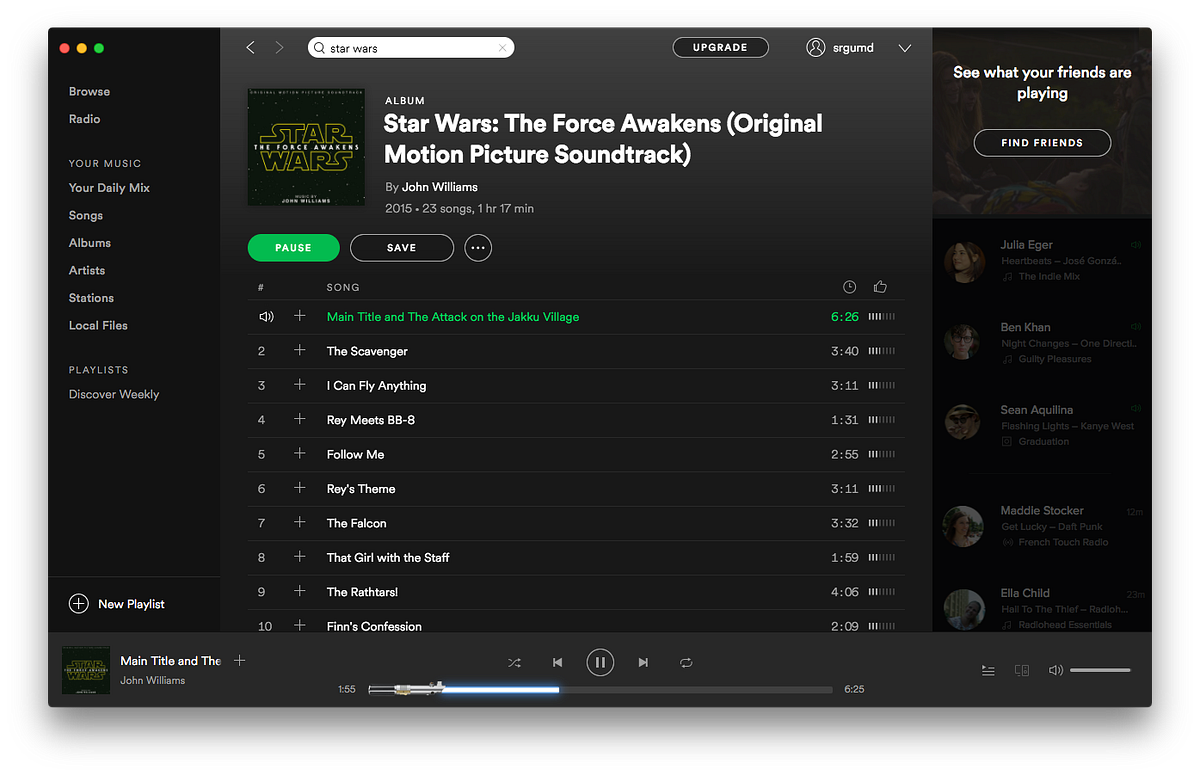Click the New Playlist plus icon

(x=78, y=603)
